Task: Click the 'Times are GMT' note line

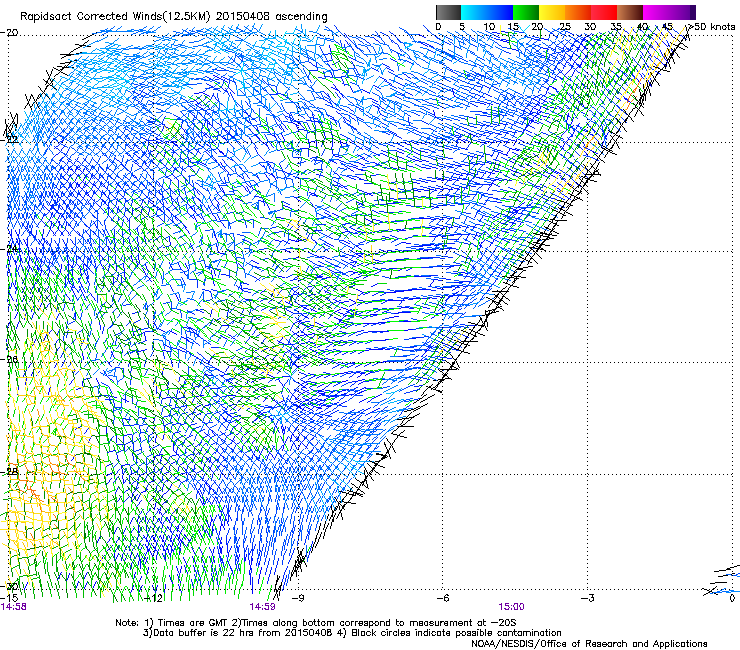Action: 316,623
